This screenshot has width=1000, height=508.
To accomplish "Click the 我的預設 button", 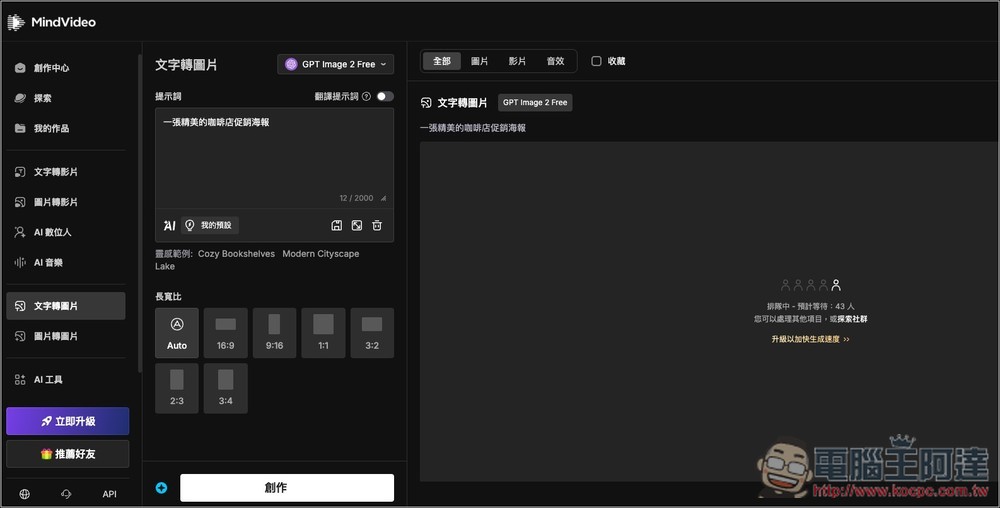I will [x=210, y=226].
